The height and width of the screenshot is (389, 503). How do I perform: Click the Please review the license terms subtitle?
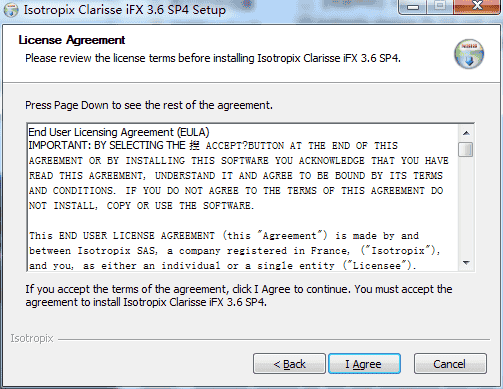(x=213, y=58)
